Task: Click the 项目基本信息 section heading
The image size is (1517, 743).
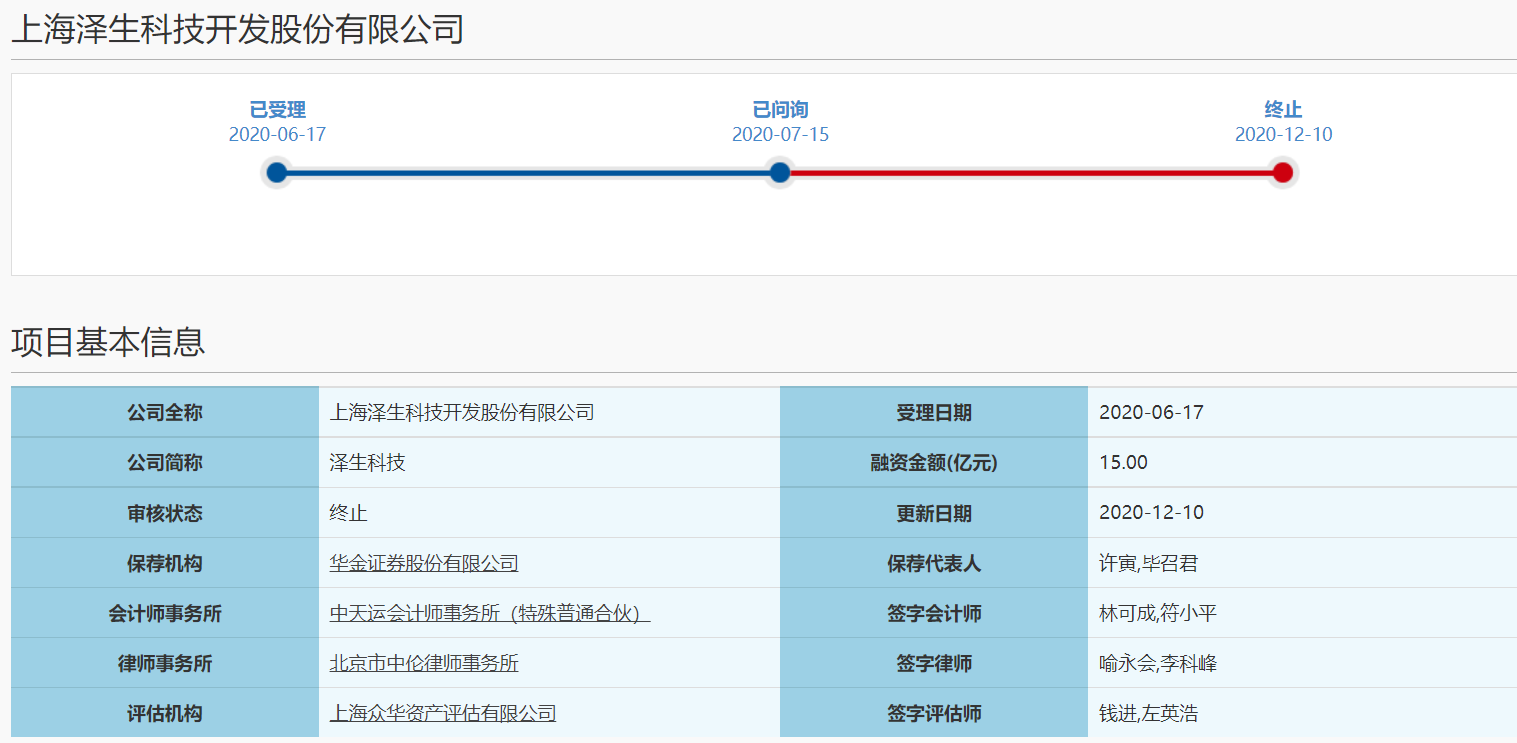Action: tap(108, 342)
